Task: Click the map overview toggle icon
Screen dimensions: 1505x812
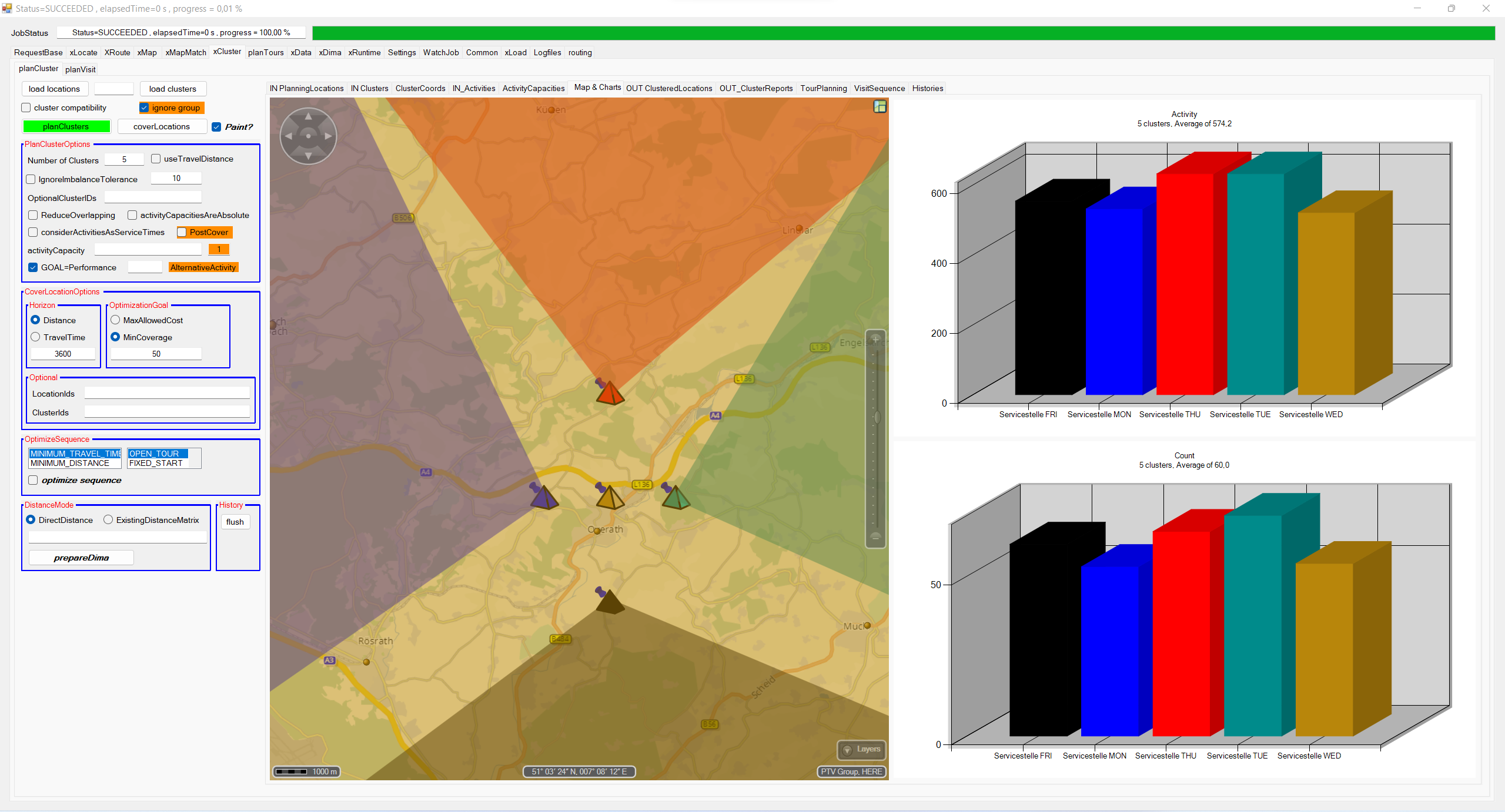Action: coord(879,106)
